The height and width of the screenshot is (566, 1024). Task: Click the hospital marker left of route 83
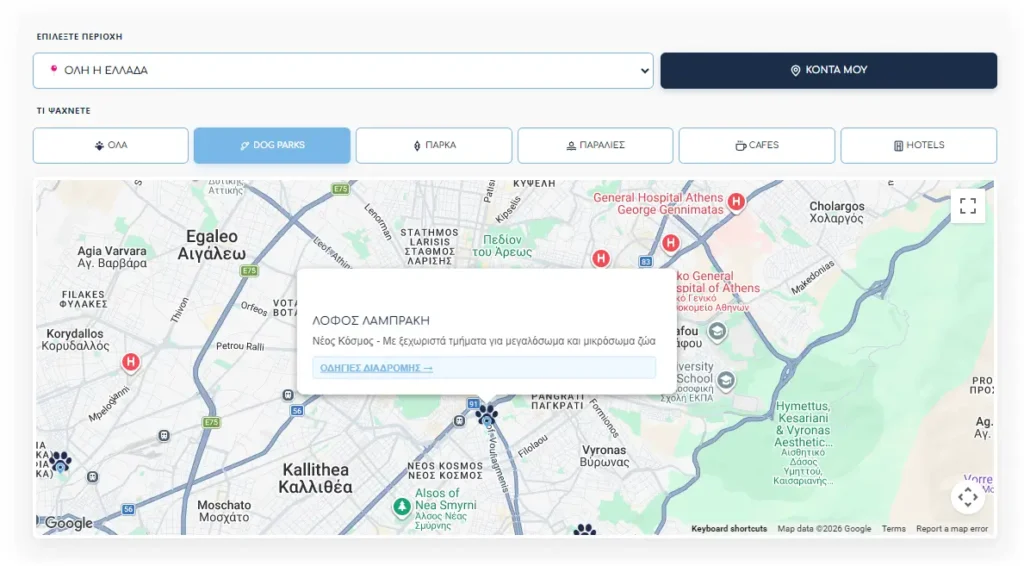pos(601,259)
